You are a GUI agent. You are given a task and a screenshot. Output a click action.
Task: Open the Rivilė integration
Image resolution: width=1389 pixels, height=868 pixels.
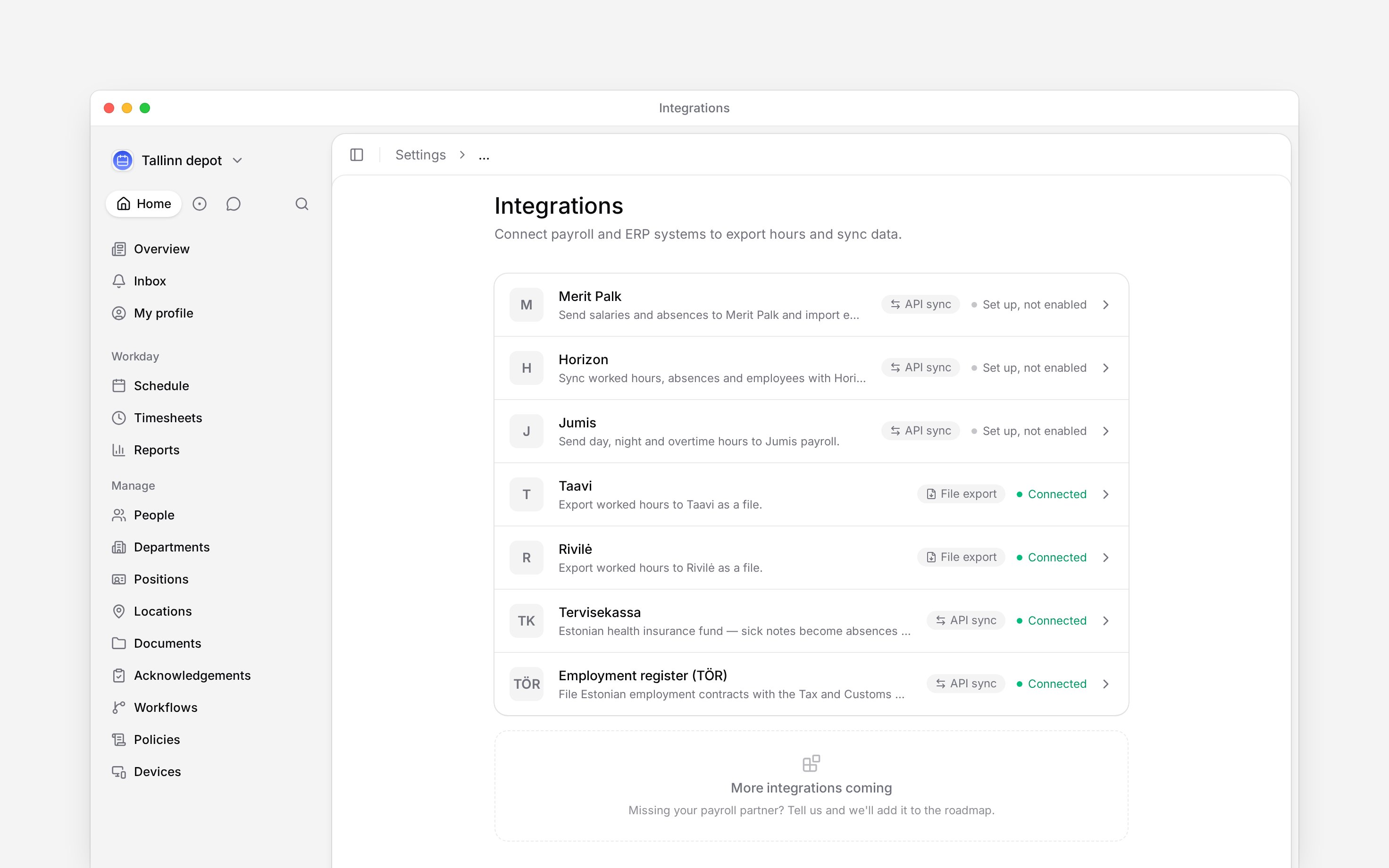pos(811,558)
